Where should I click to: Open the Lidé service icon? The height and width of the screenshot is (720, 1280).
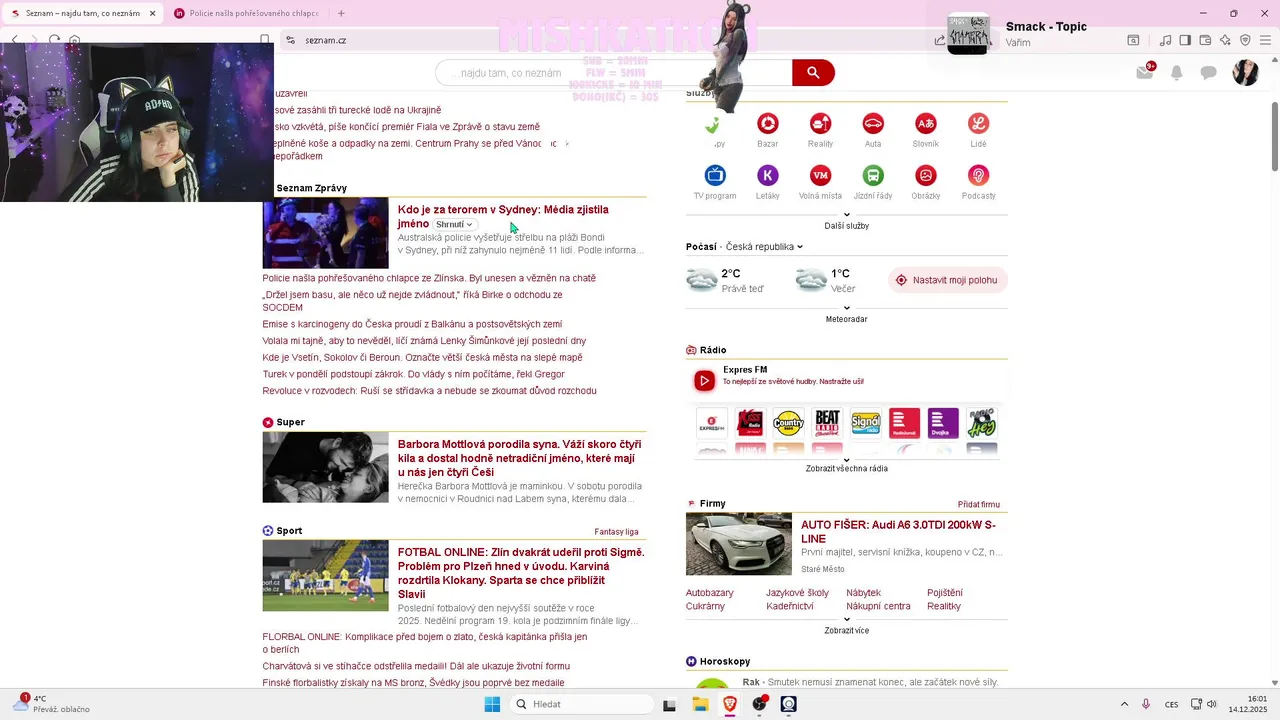[x=978, y=123]
